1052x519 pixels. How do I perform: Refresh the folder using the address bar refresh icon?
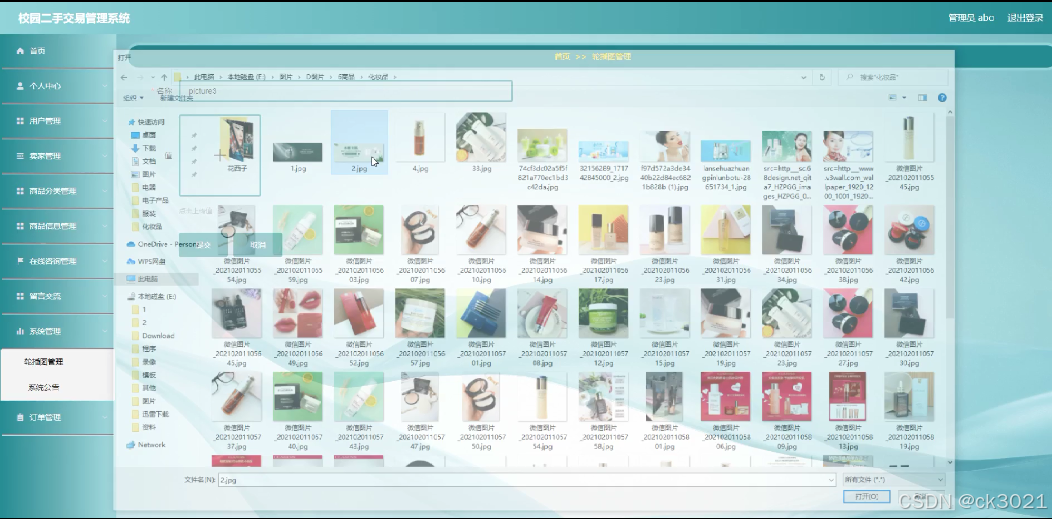click(822, 77)
